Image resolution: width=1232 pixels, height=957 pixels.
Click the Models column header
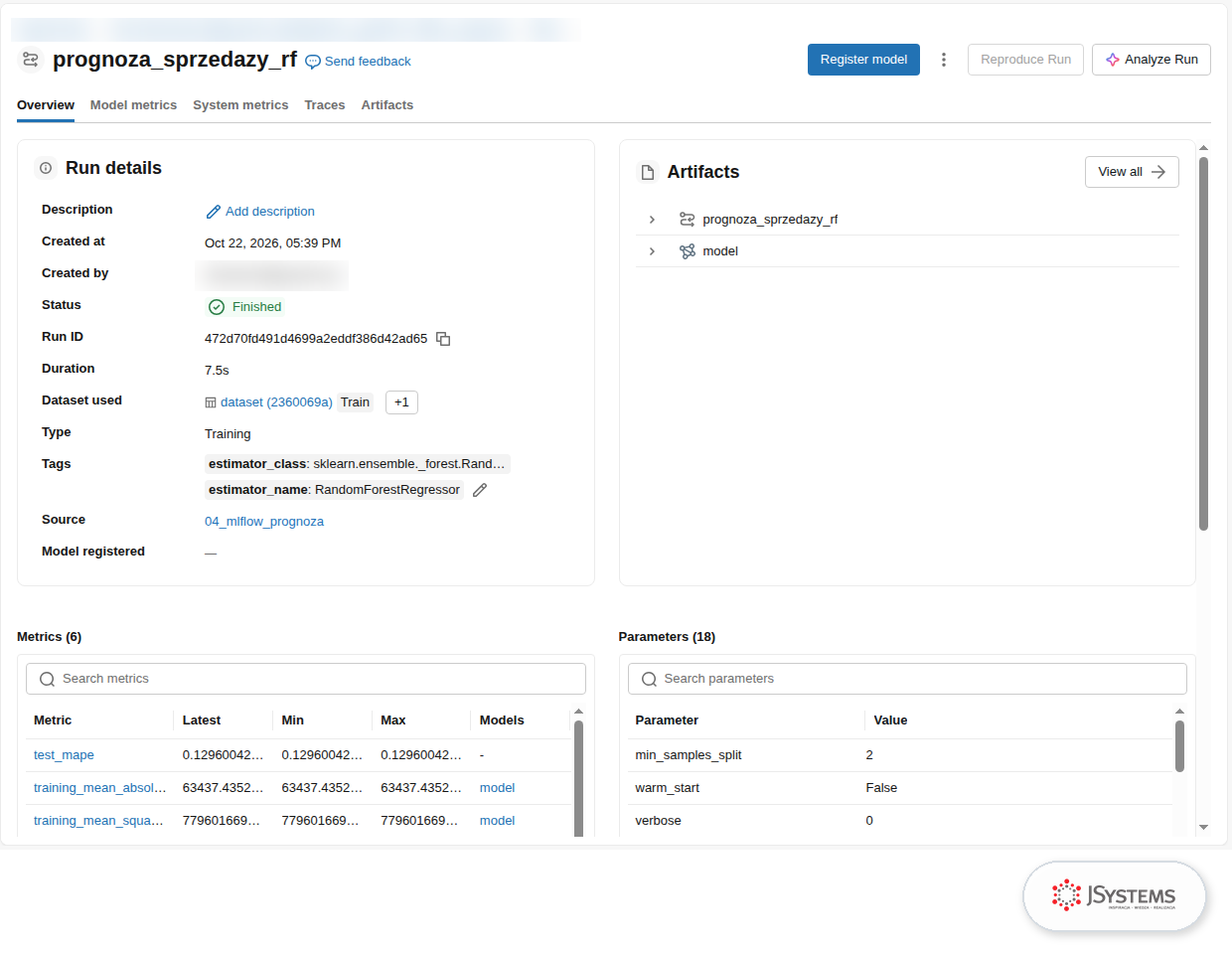click(502, 720)
